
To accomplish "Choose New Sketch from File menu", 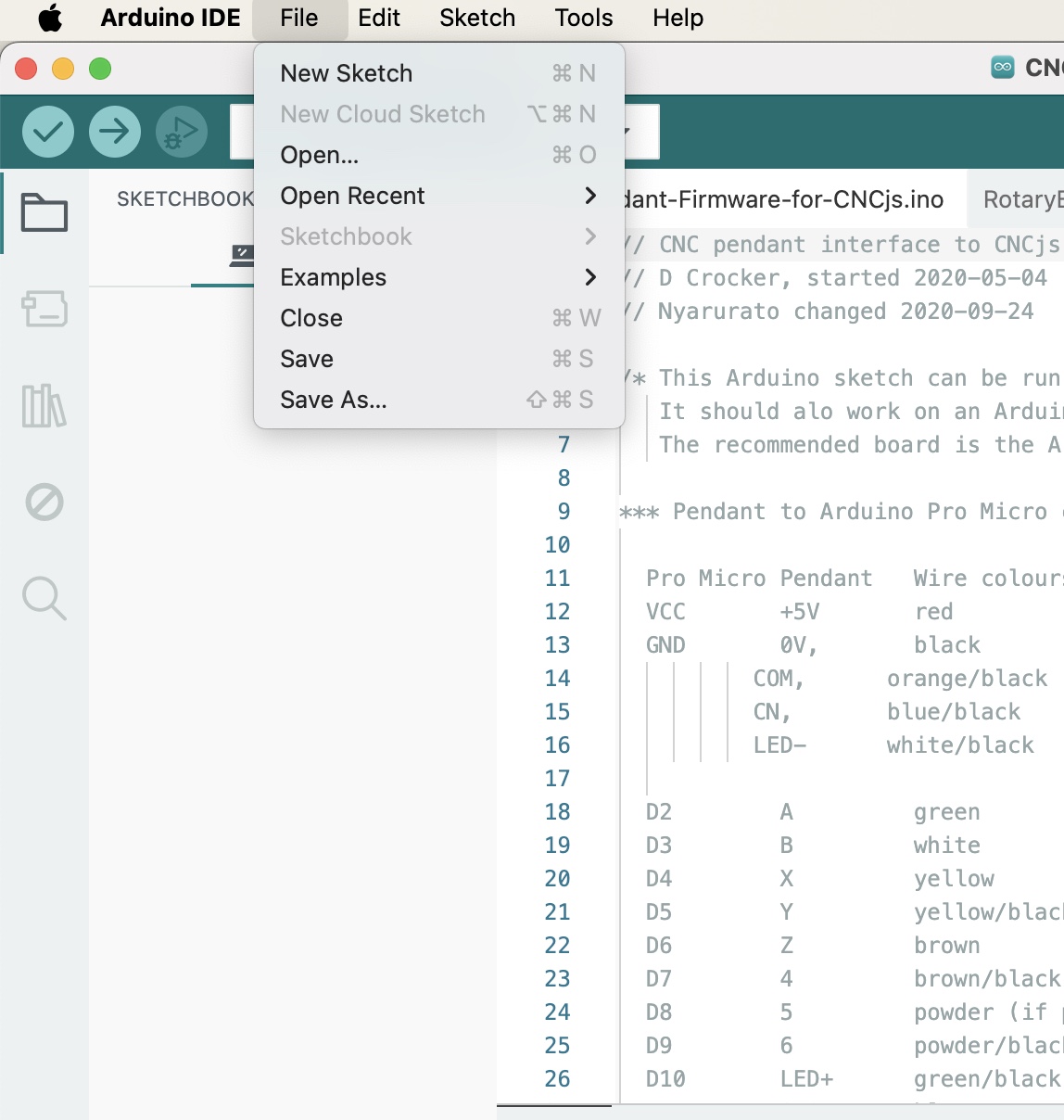I will 439,73.
